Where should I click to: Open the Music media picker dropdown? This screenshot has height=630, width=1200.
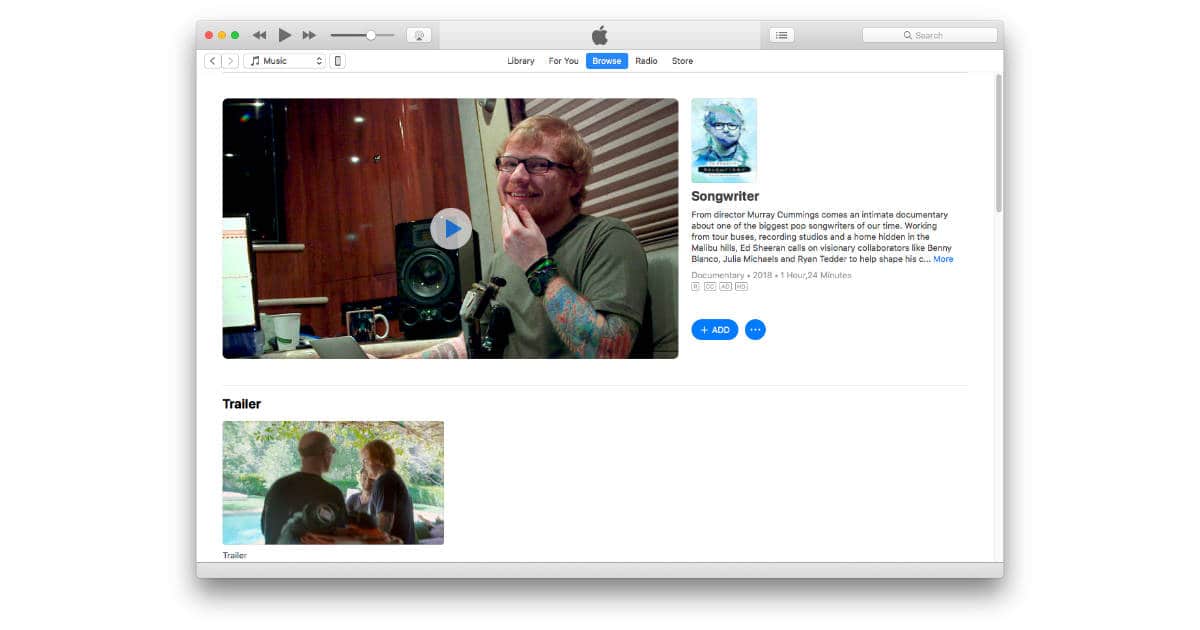pos(285,61)
